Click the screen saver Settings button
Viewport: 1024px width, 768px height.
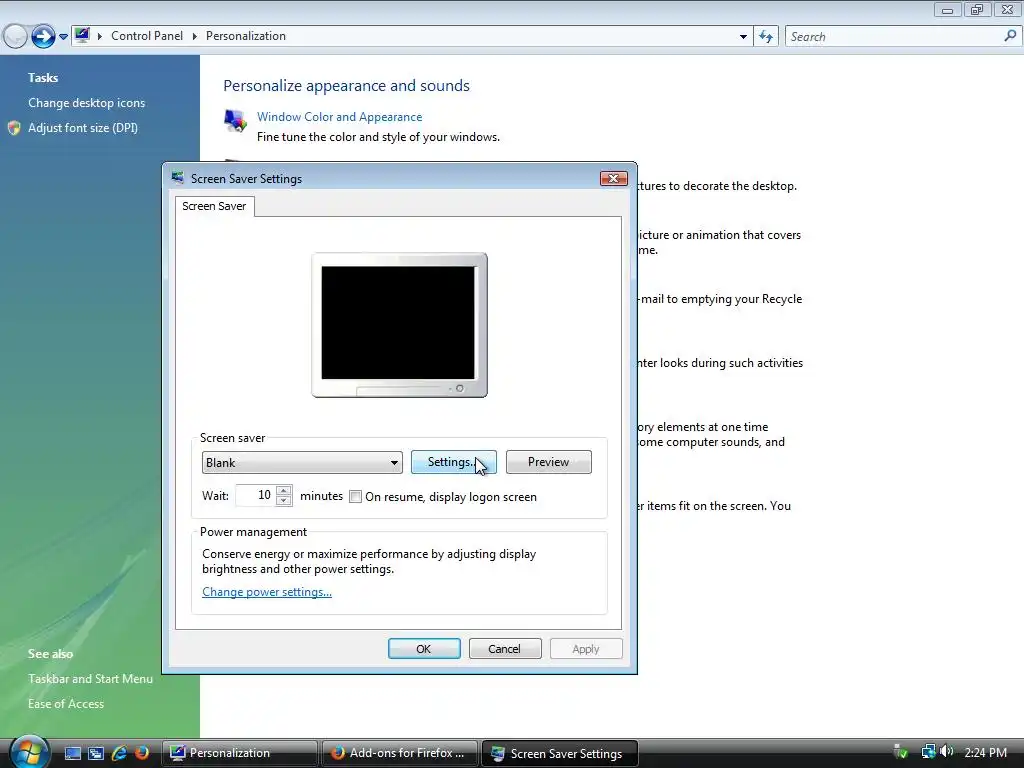click(x=453, y=462)
